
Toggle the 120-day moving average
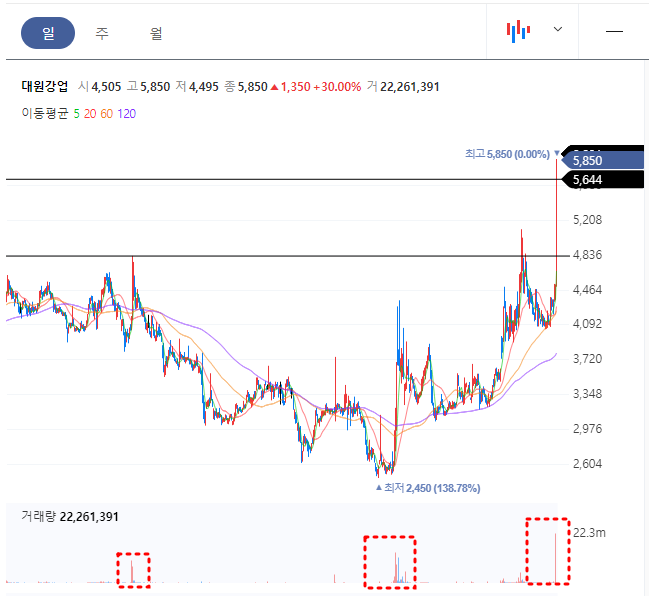click(x=126, y=114)
